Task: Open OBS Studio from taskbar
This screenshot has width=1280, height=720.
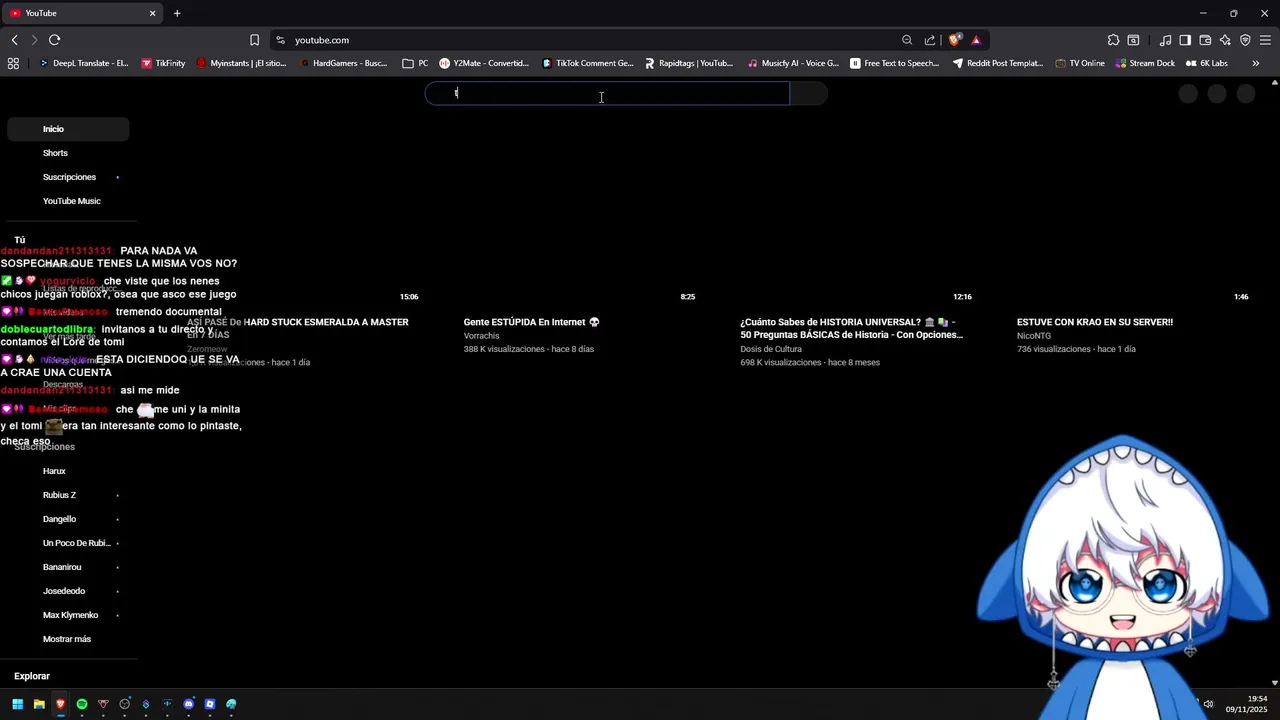Action: 124,704
